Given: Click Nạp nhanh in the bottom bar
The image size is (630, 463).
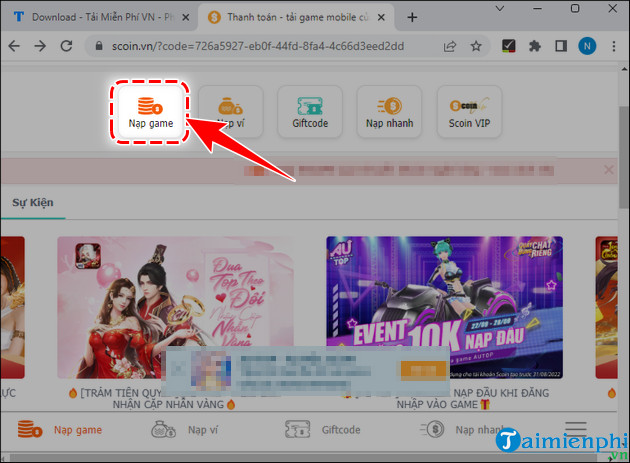Looking at the screenshot, I should (x=462, y=430).
